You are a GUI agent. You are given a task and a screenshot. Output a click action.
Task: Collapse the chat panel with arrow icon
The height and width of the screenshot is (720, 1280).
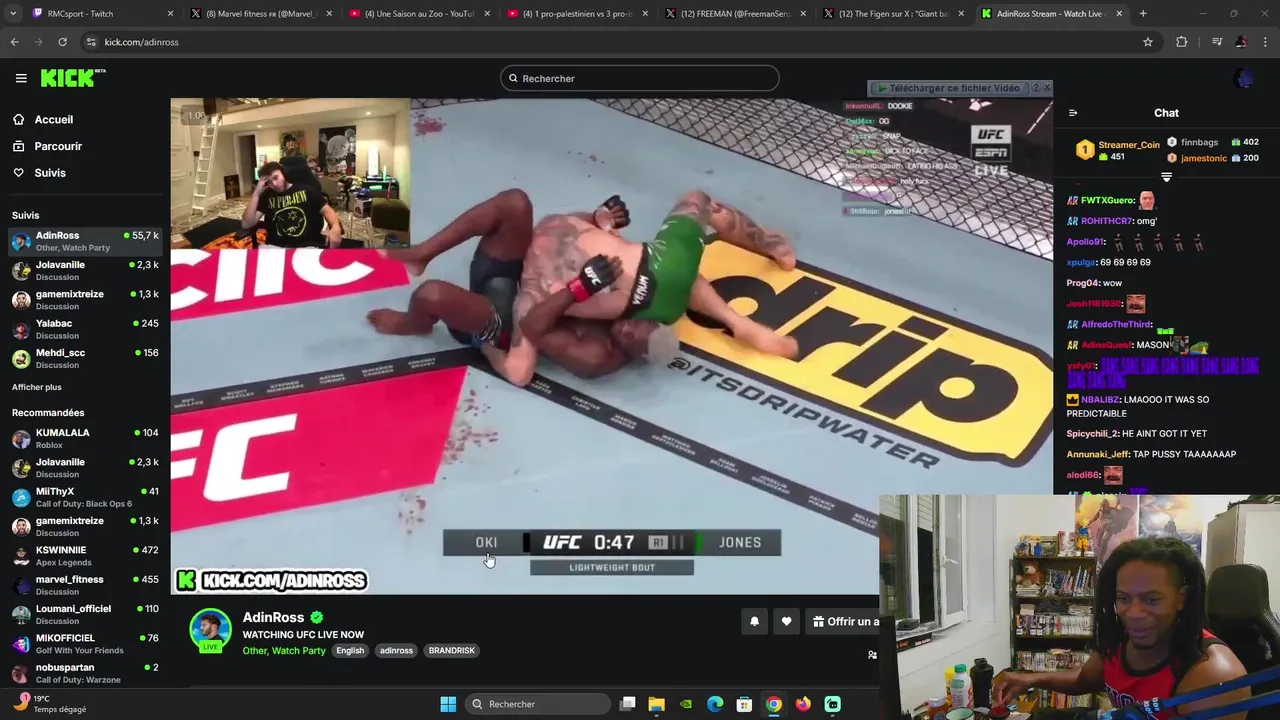click(x=1073, y=113)
